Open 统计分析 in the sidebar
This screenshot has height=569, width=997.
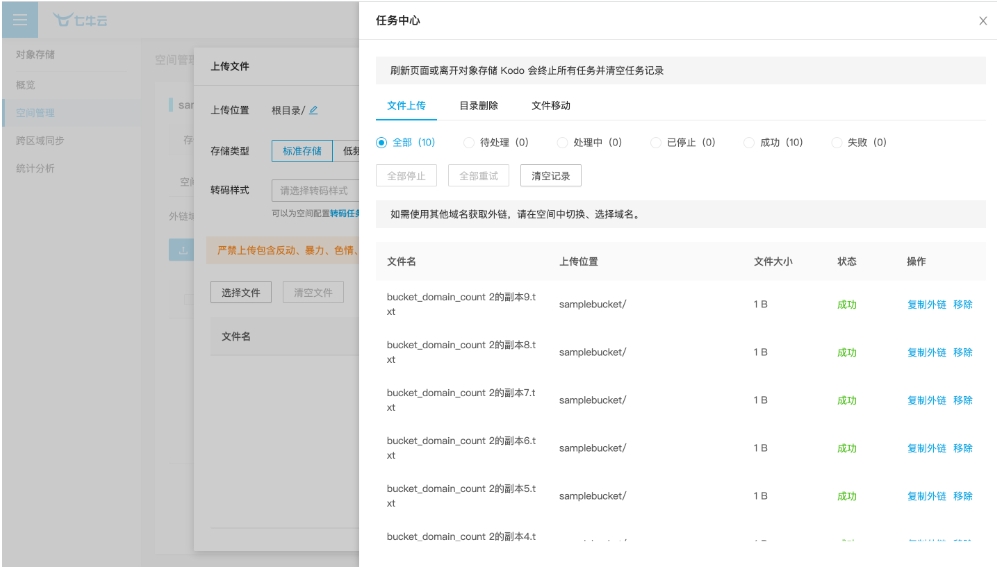tap(35, 168)
